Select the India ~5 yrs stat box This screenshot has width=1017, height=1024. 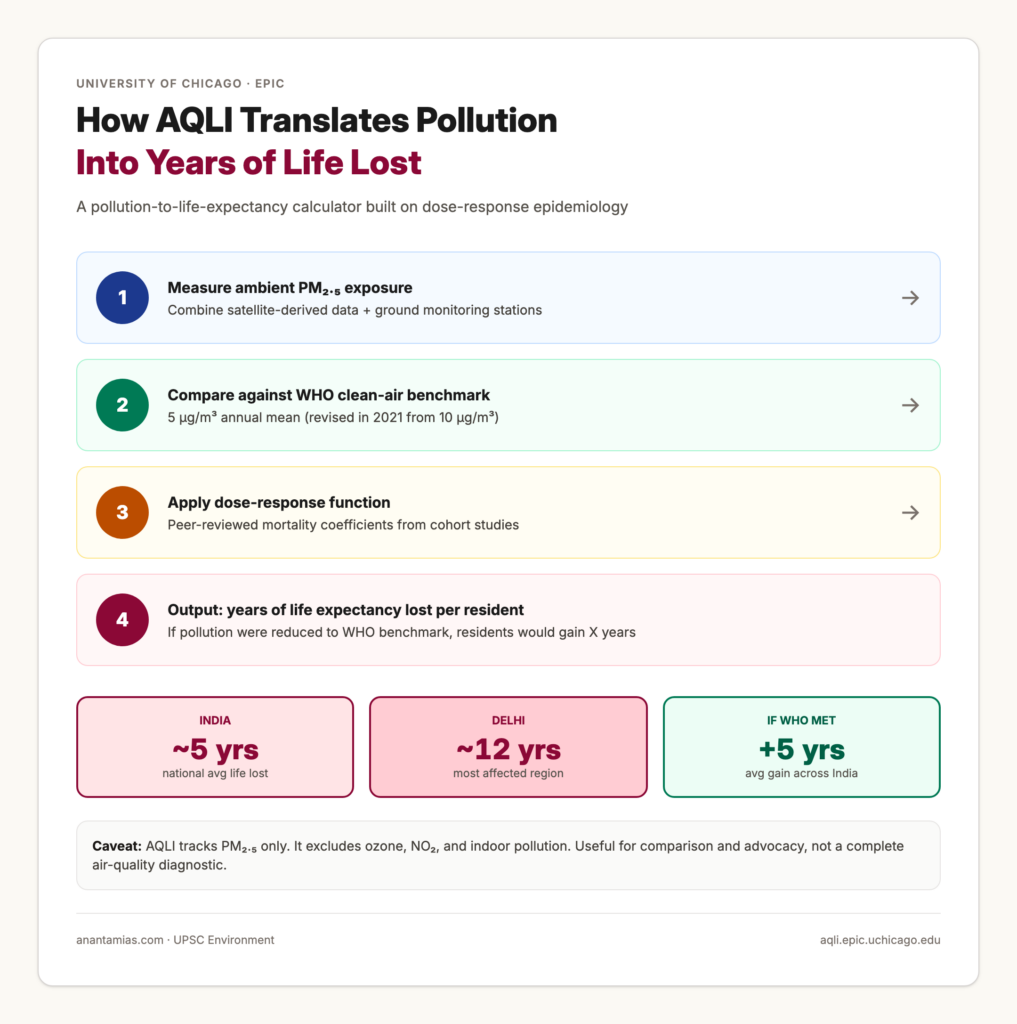(215, 746)
